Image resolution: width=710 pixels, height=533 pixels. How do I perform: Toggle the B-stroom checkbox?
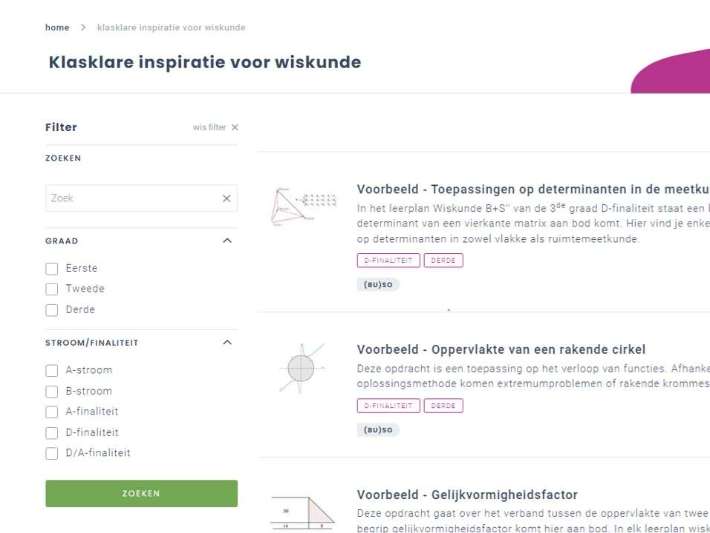pyautogui.click(x=52, y=392)
